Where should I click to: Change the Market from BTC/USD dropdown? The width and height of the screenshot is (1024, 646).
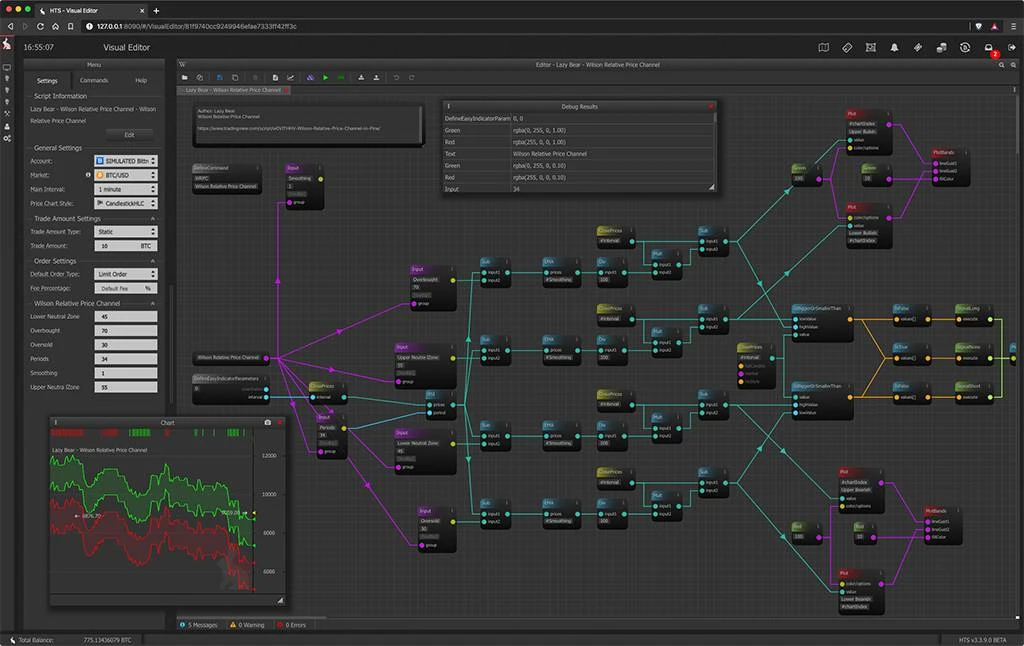point(125,174)
